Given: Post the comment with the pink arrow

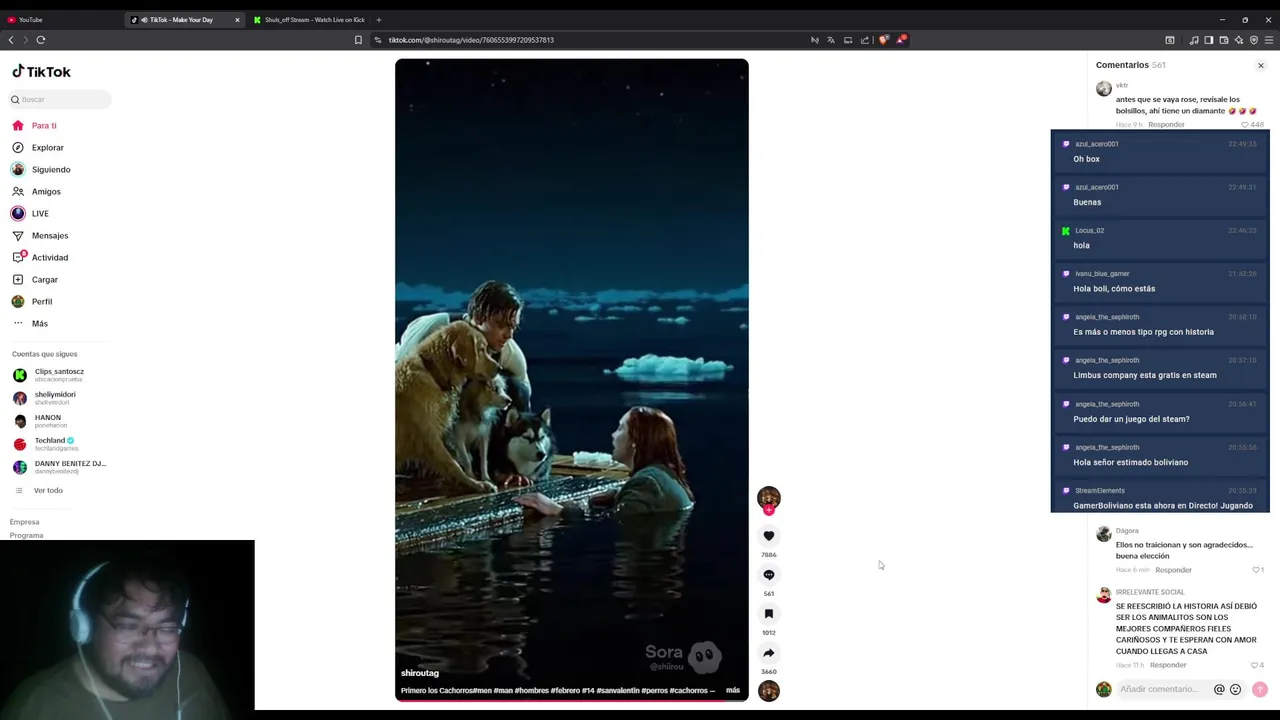Looking at the screenshot, I should pyautogui.click(x=1259, y=689).
